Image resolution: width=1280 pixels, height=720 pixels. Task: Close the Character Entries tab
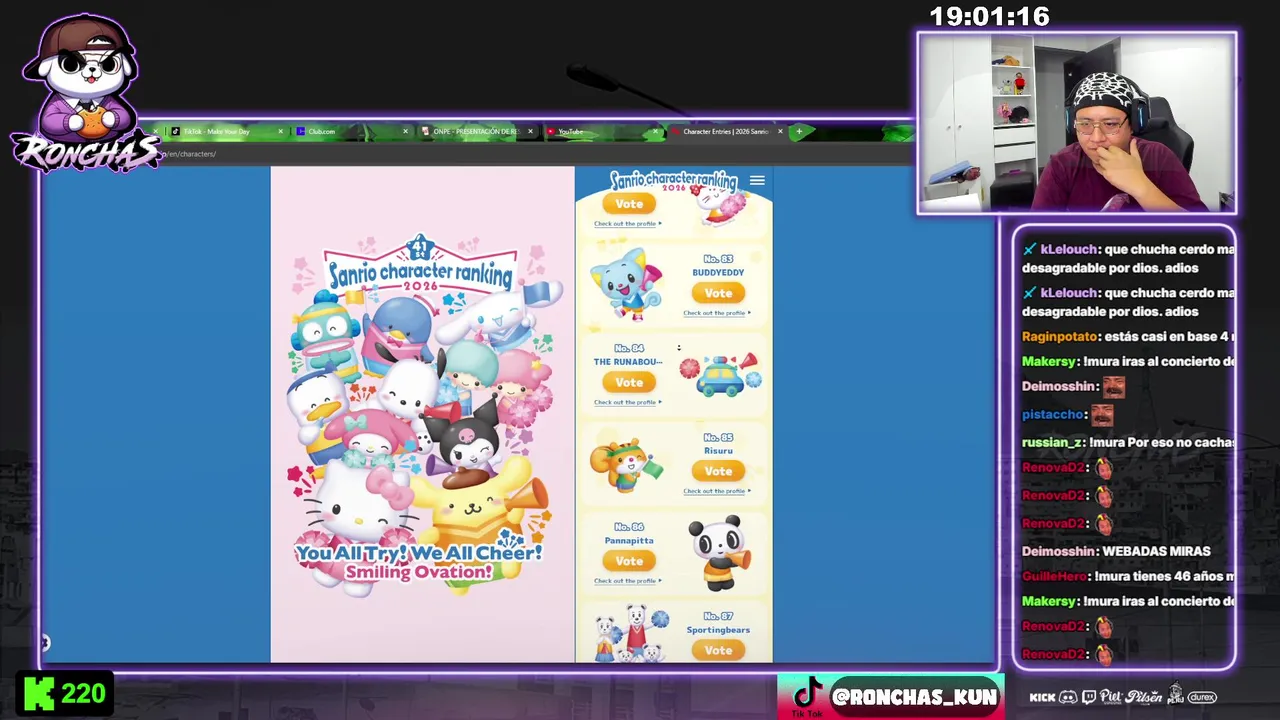click(x=780, y=131)
